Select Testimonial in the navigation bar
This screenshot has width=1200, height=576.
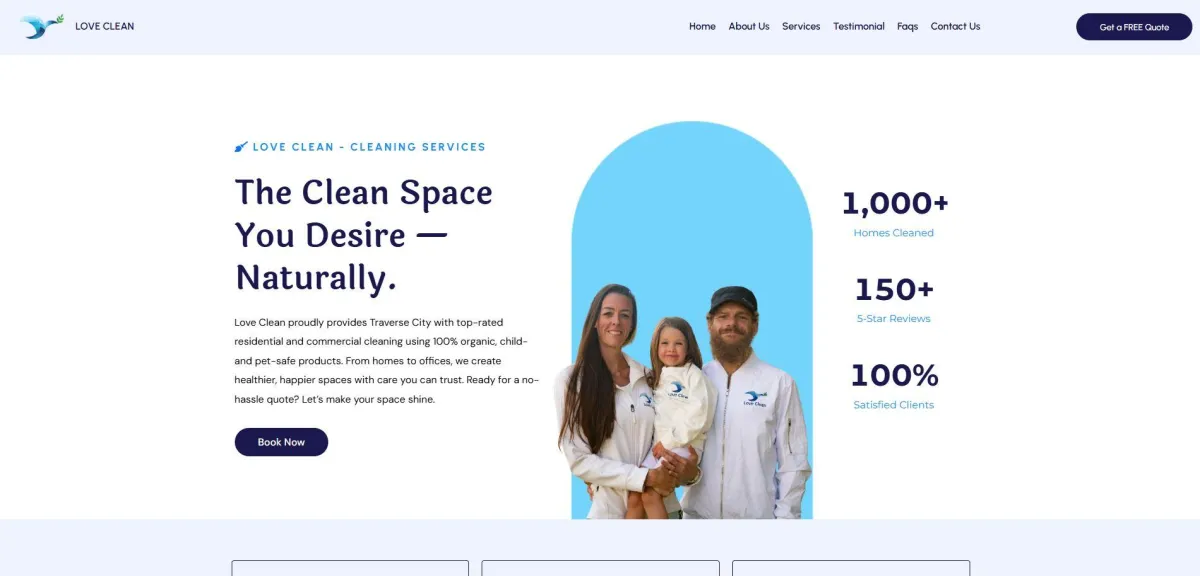pos(859,27)
